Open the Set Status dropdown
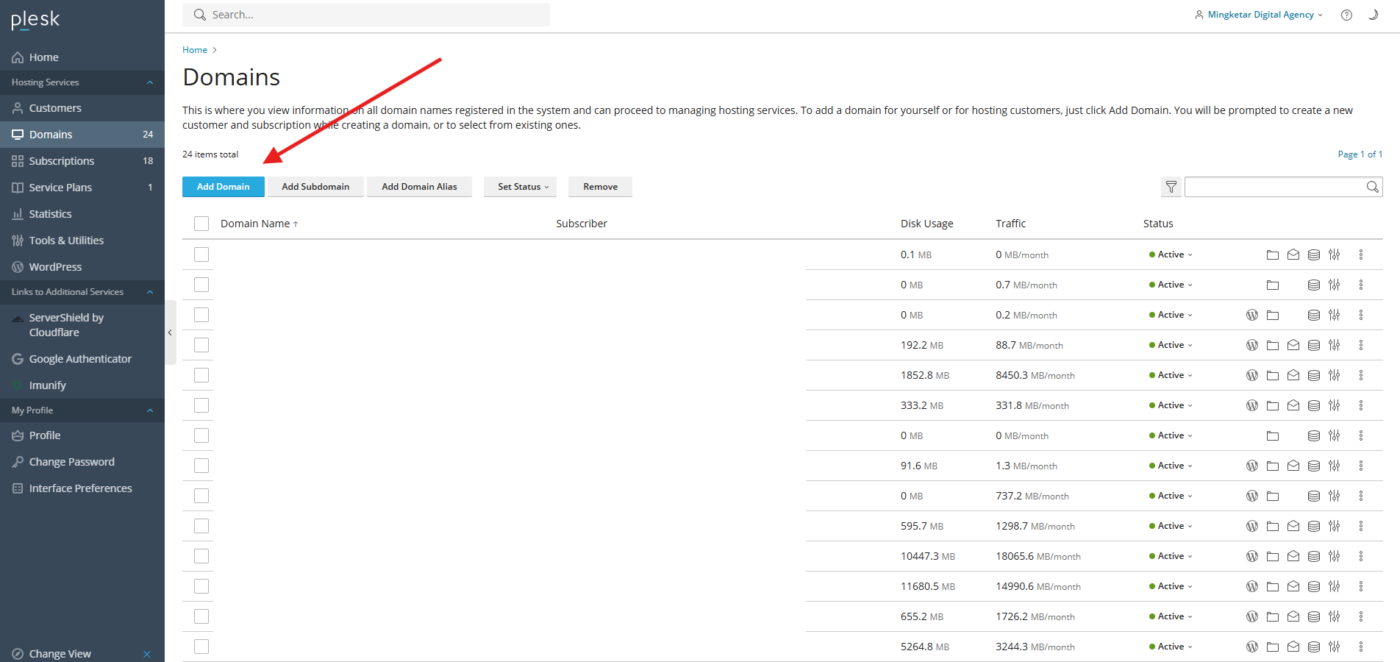Screen dimensions: 1400x662 [520, 187]
